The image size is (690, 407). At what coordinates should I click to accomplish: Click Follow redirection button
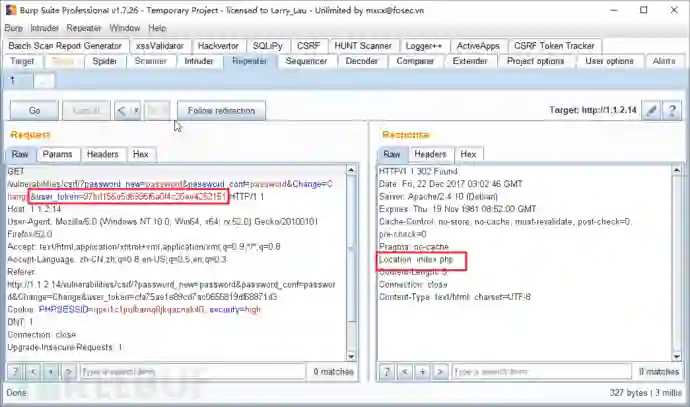(221, 110)
